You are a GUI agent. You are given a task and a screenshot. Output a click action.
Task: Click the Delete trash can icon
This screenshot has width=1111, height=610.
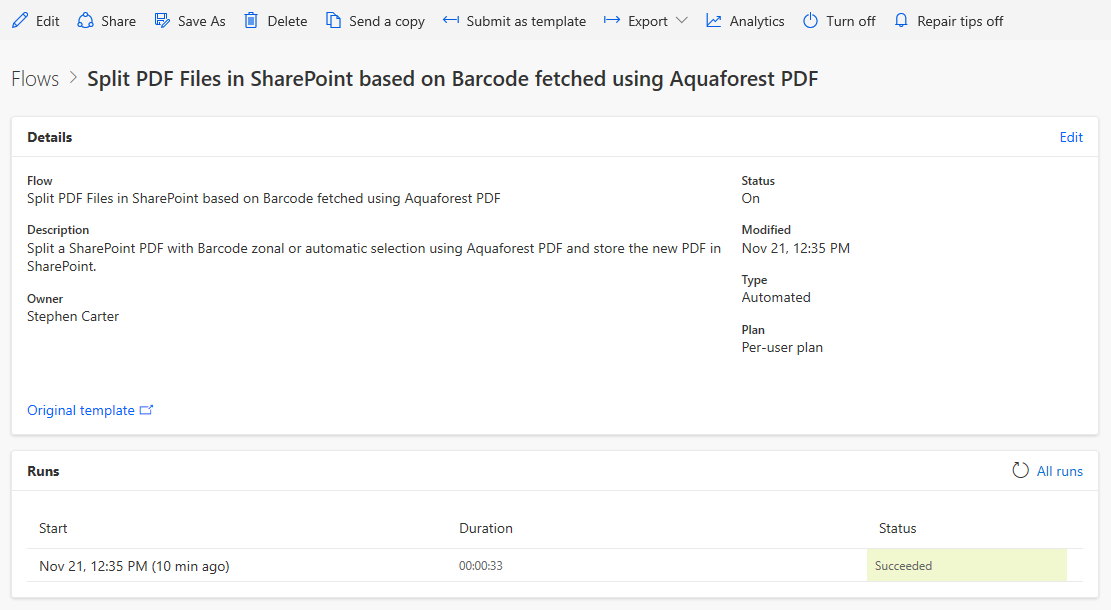click(x=251, y=21)
